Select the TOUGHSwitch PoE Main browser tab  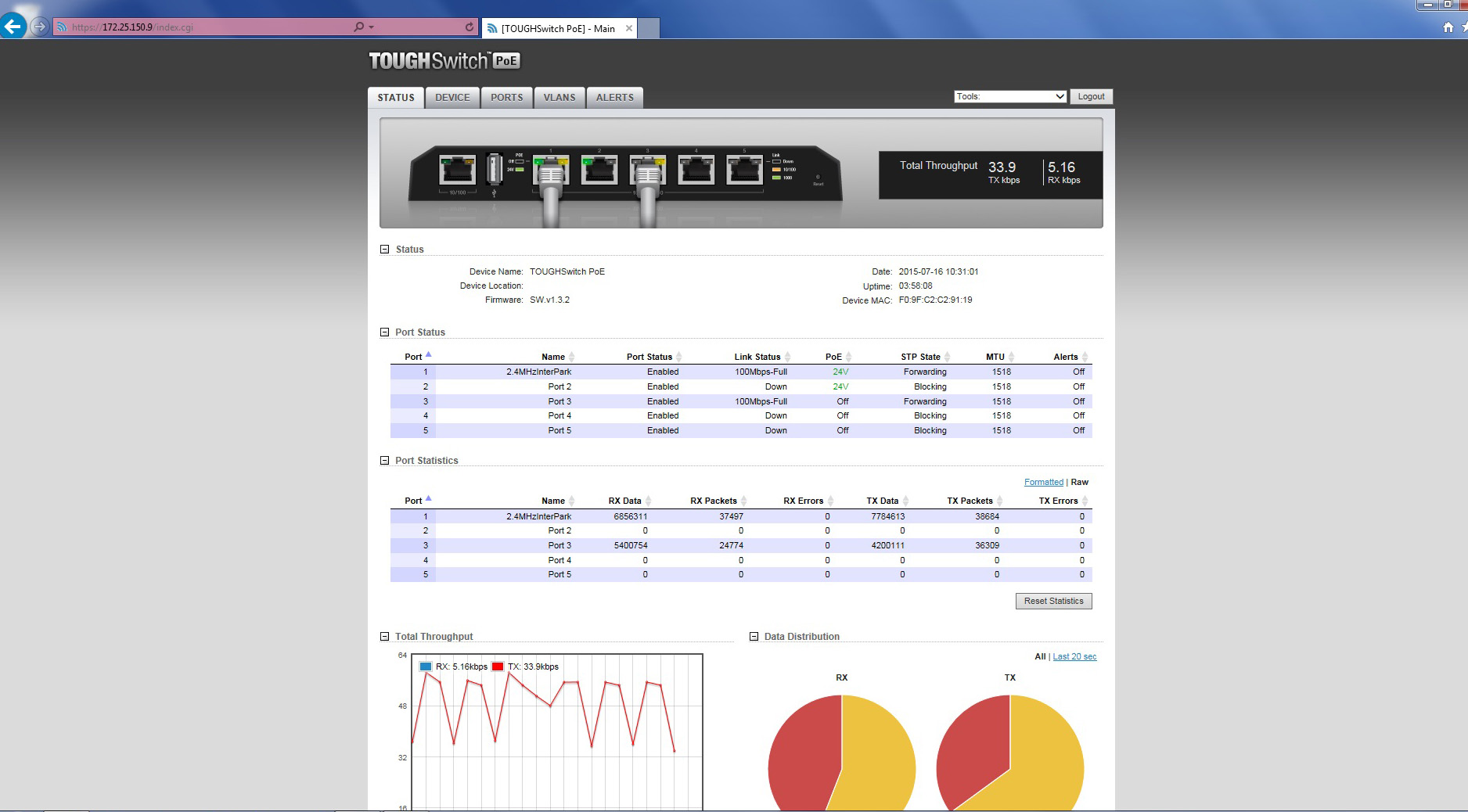(x=558, y=28)
